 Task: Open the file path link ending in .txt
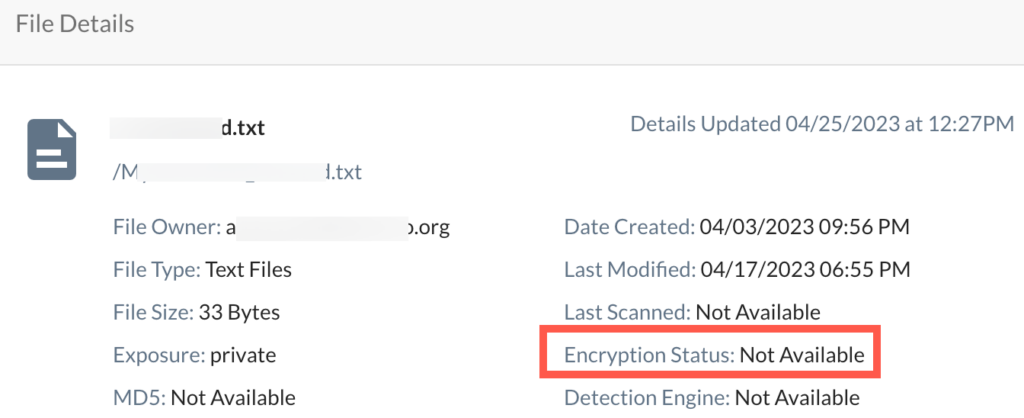pos(237,172)
